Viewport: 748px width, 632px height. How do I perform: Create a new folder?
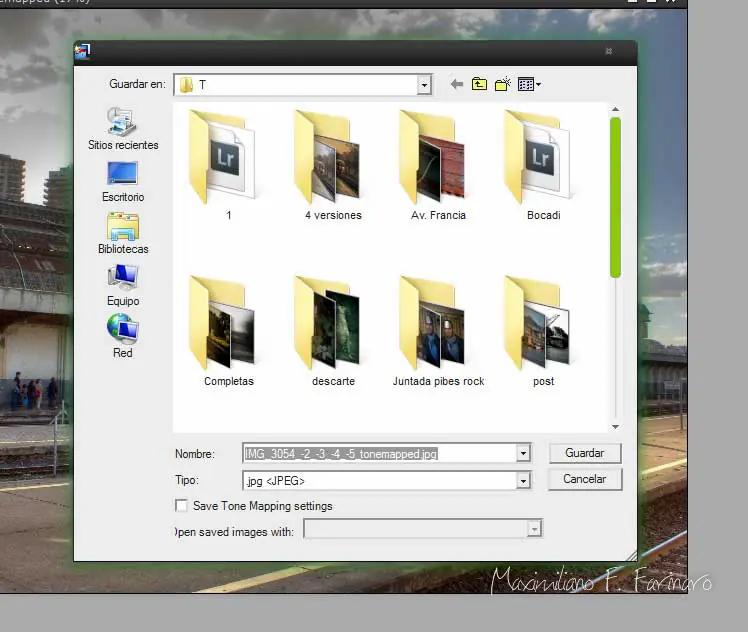click(503, 84)
